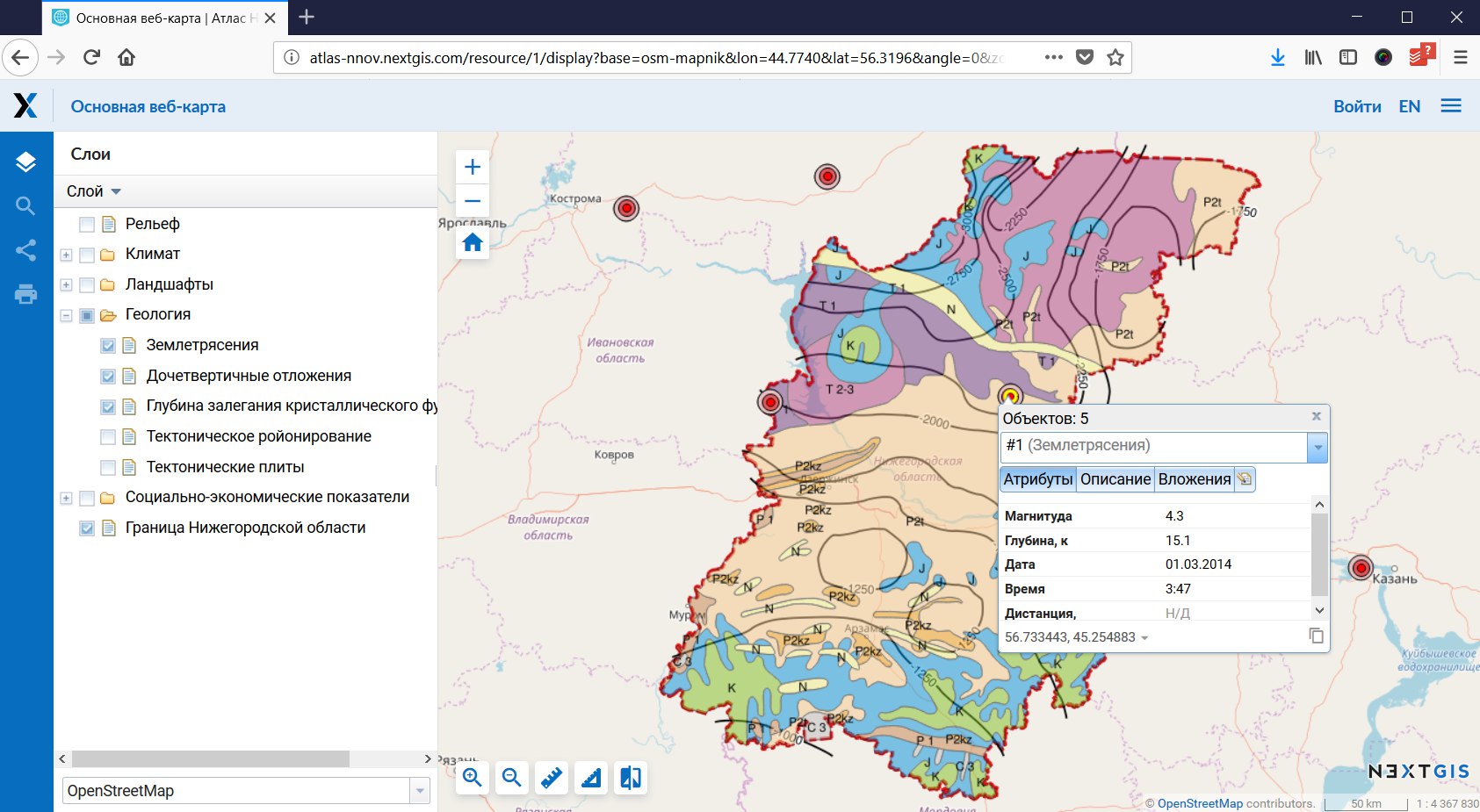Viewport: 1480px width, 812px height.
Task: Open the Слой dropdown menu
Action: pos(94,191)
